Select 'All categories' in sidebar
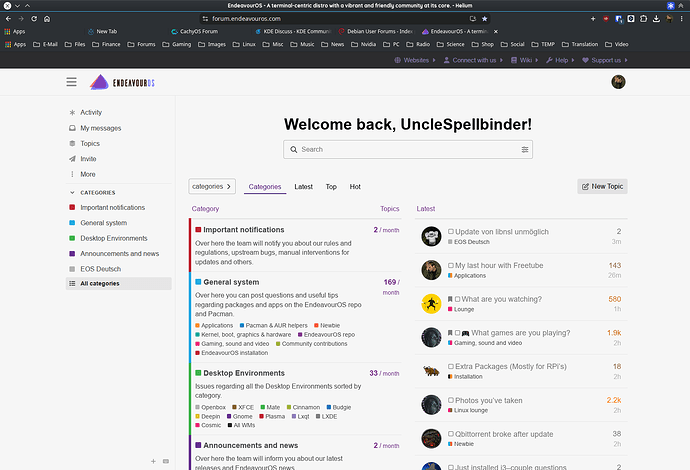The width and height of the screenshot is (690, 470). (118, 283)
